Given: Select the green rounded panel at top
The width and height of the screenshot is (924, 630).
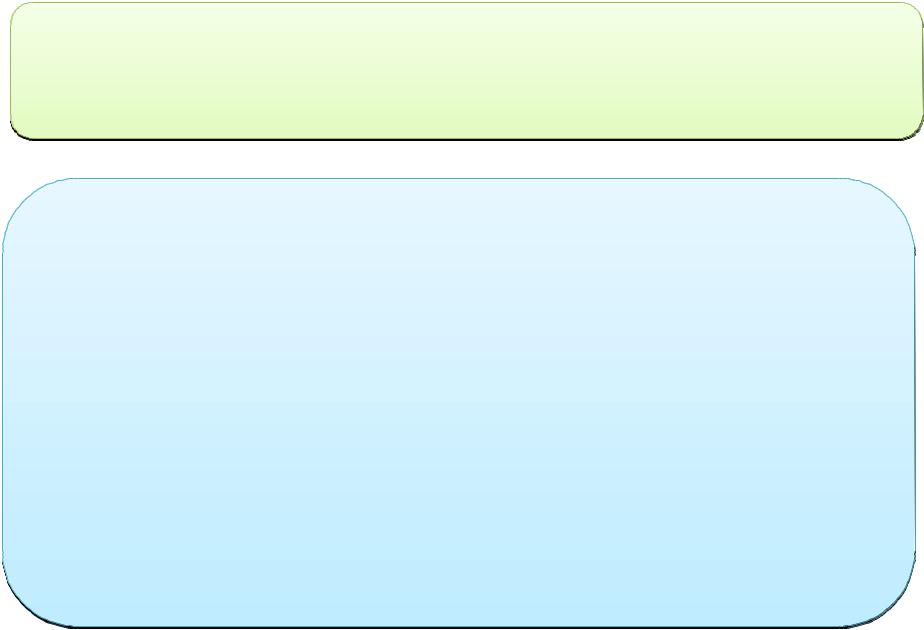Looking at the screenshot, I should [466, 71].
